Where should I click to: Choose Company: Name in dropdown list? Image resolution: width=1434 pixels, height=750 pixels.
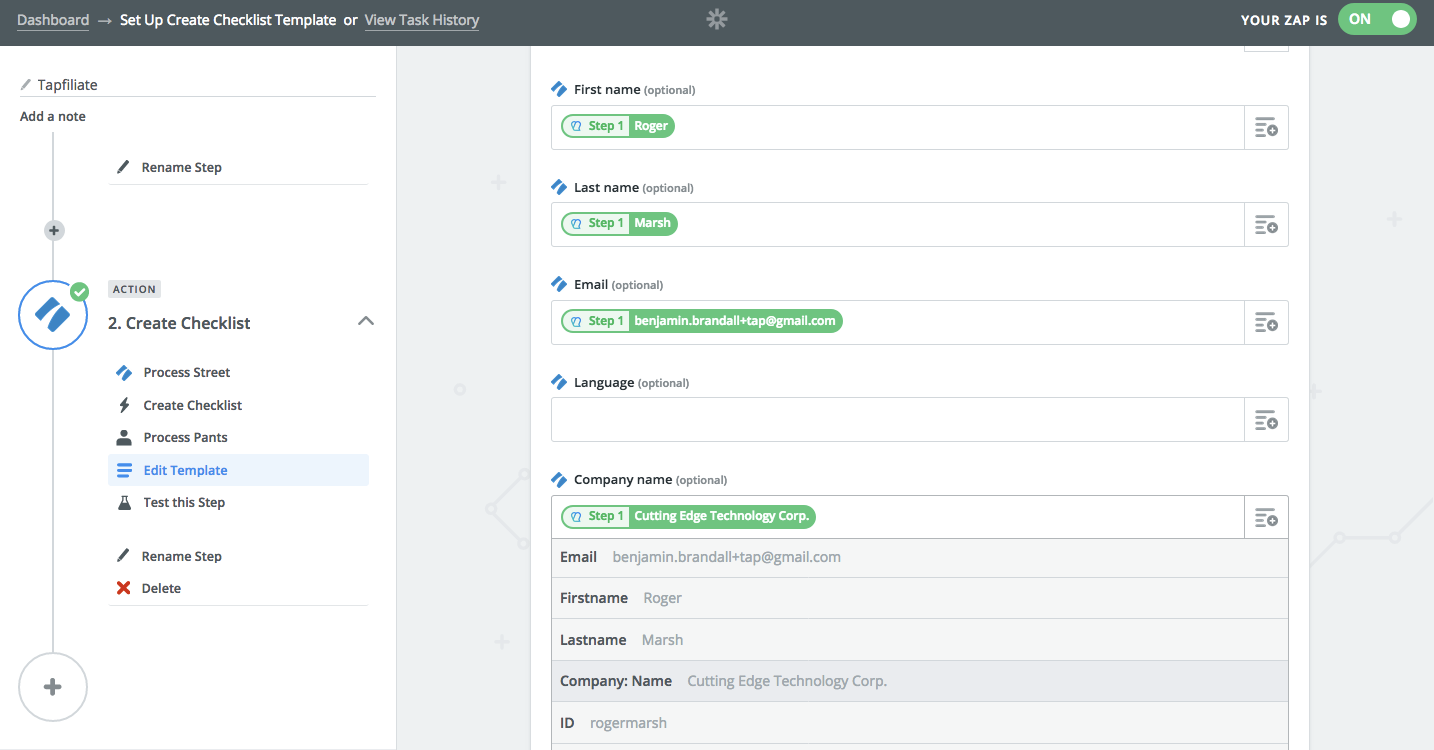(920, 681)
